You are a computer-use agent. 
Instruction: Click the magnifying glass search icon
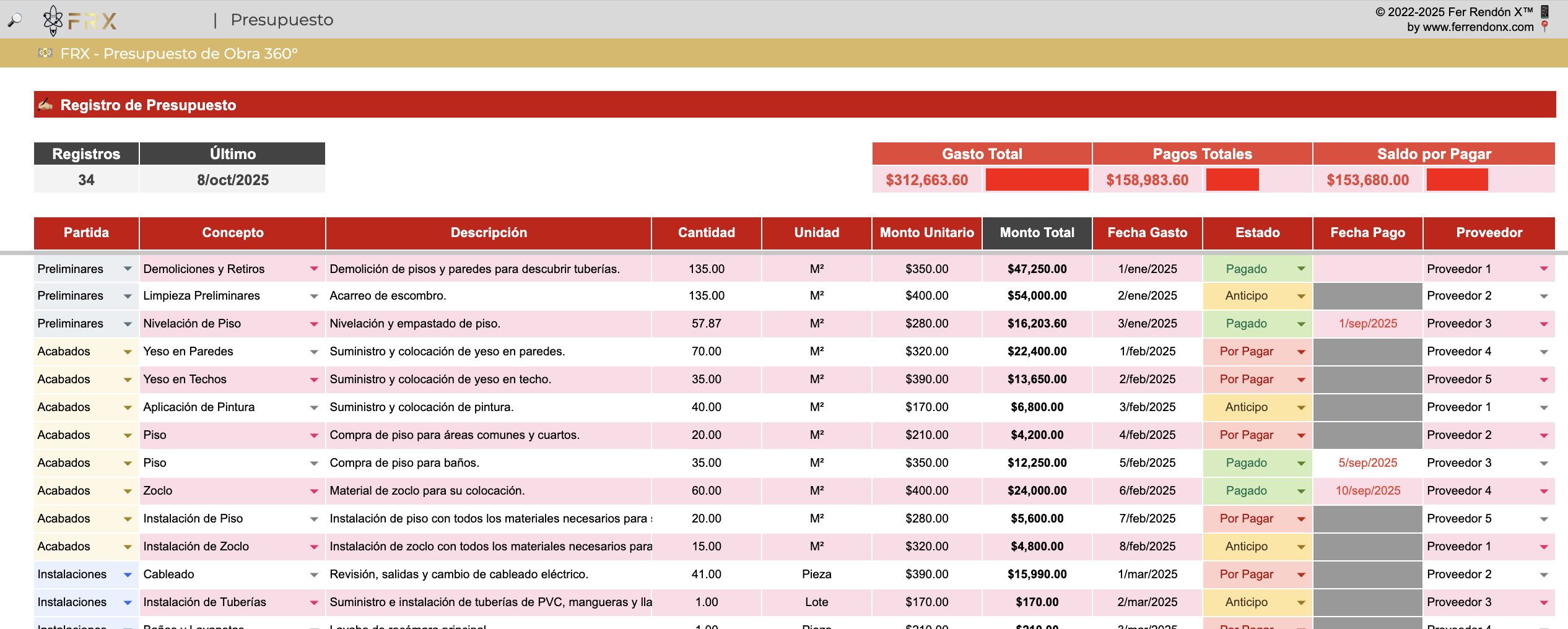(14, 20)
